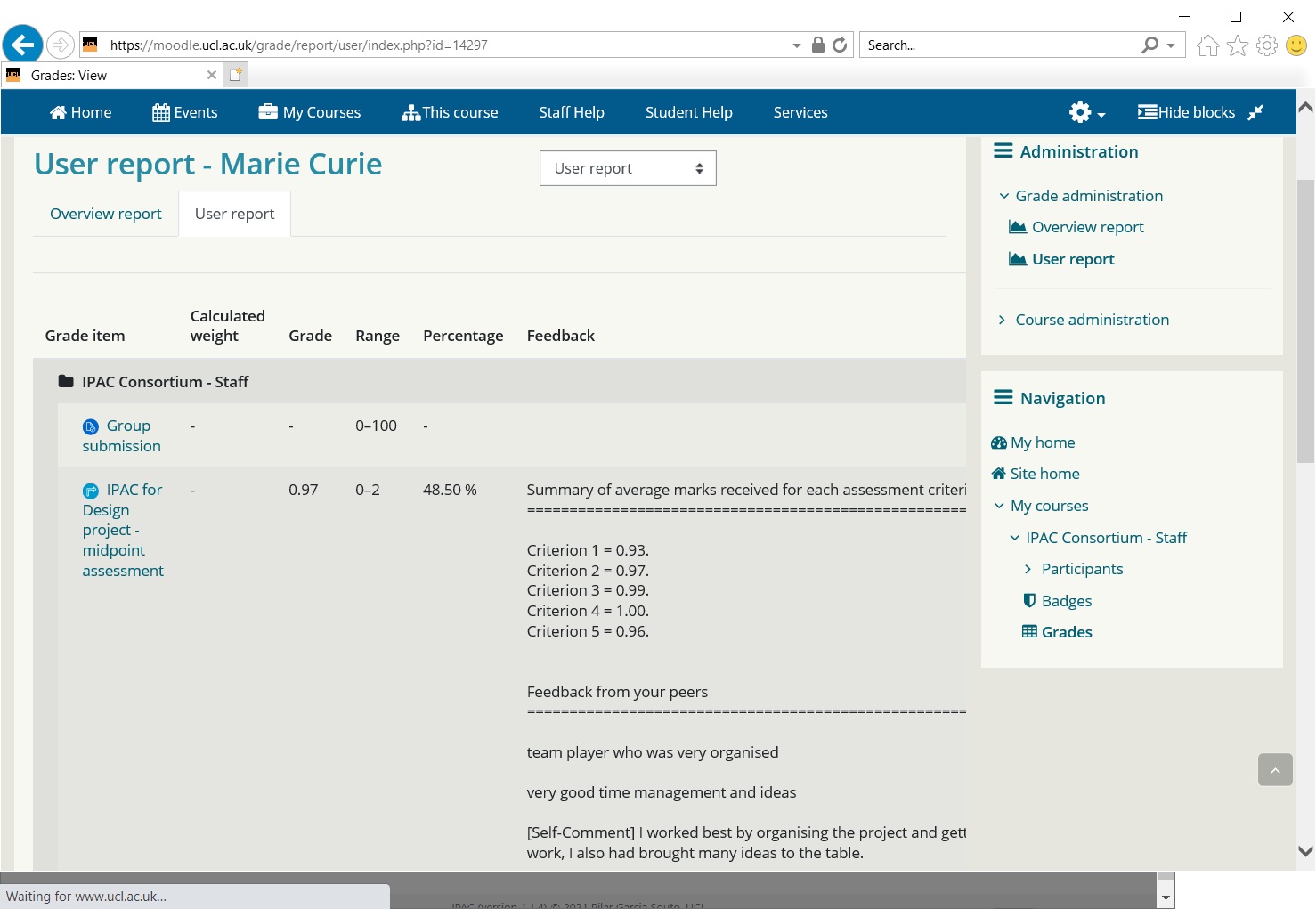Open the Home menu item

80,112
